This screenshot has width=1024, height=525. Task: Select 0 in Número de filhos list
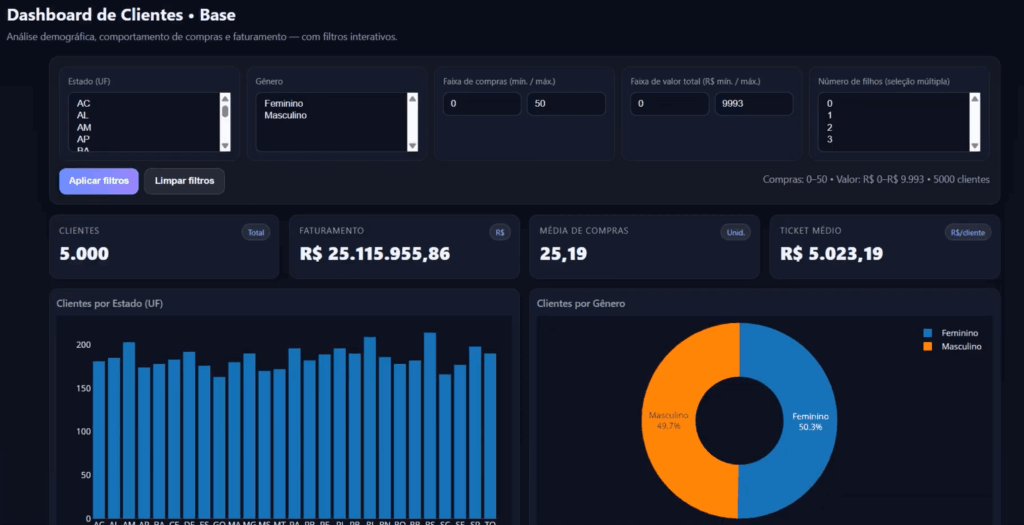coord(893,103)
